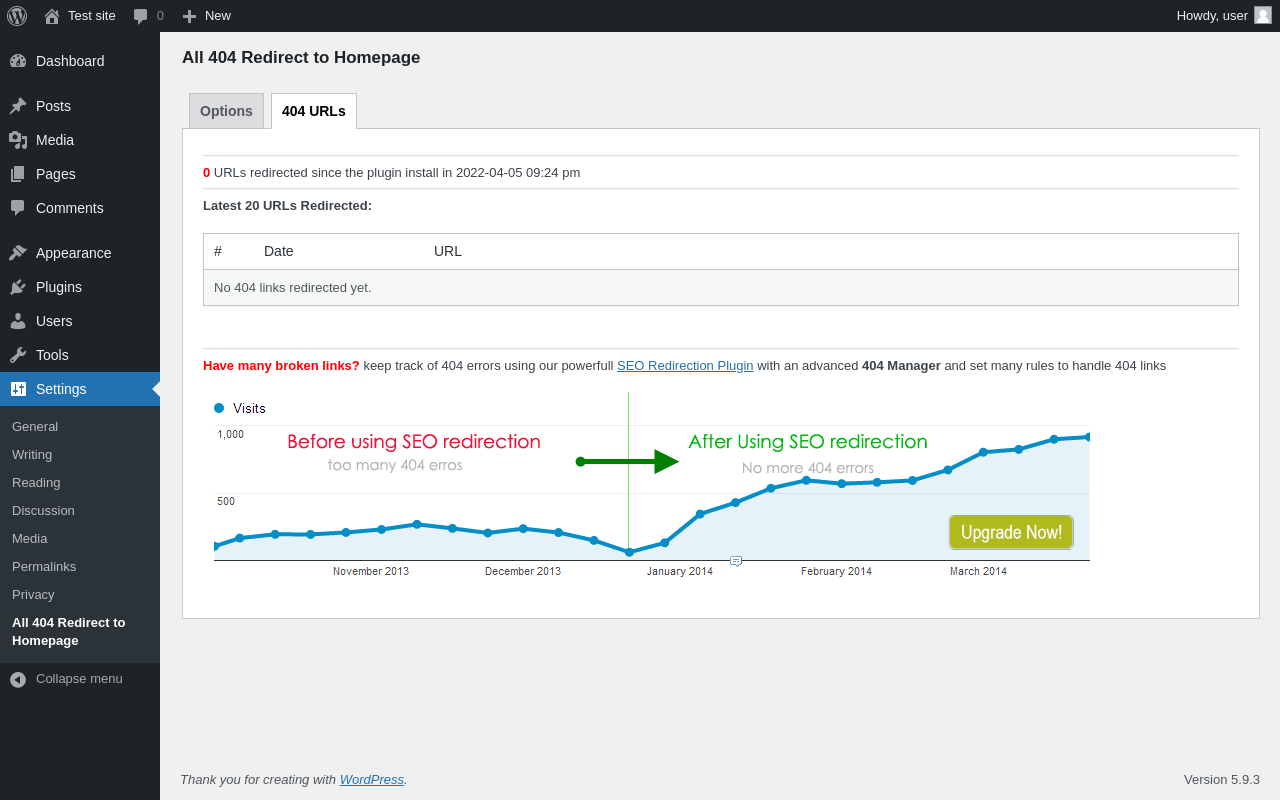Click the WordPress logo icon

[17, 16]
